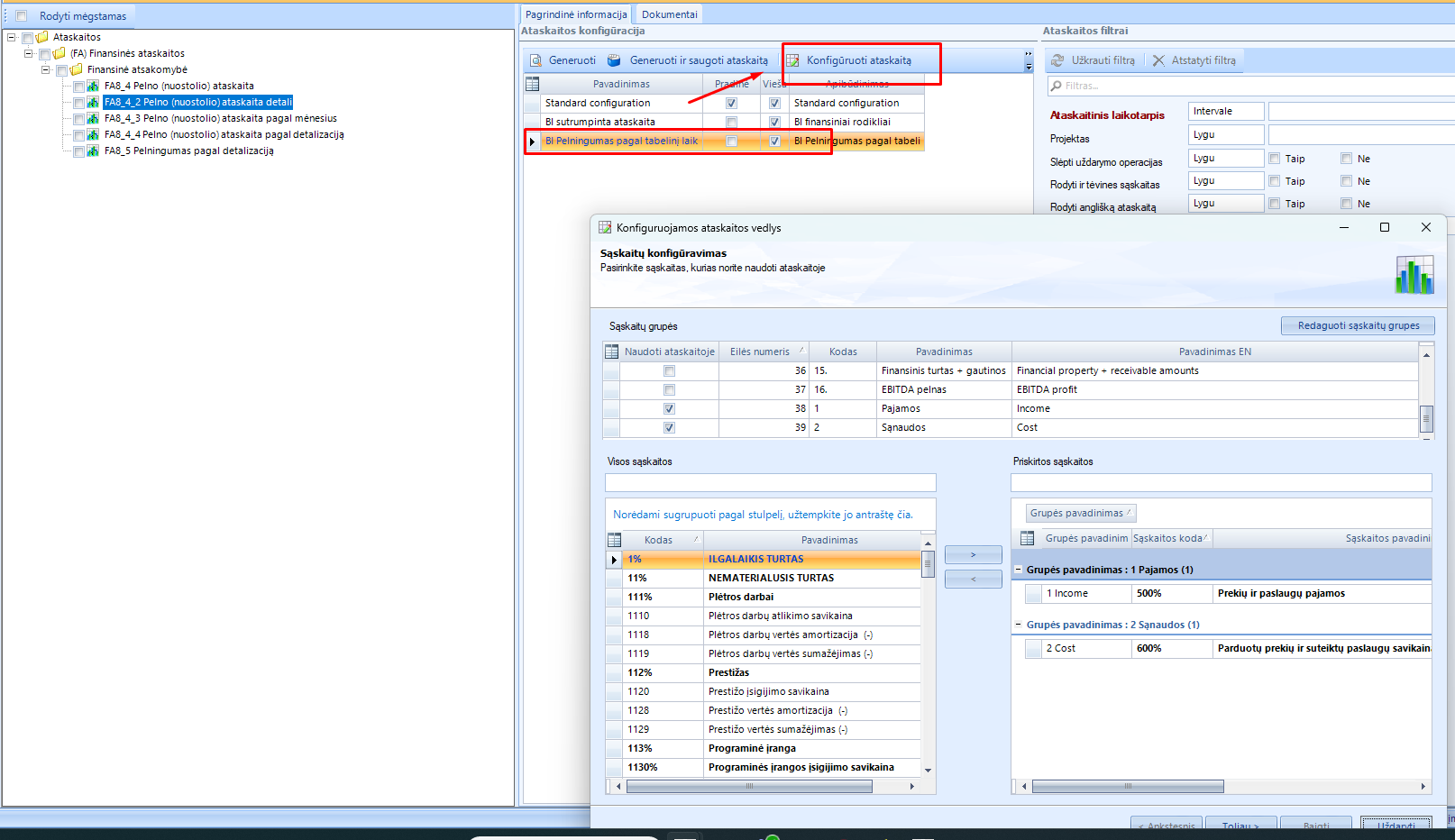The image size is (1455, 840).
Task: Click the move-left arrow button between account lists
Action: coord(973,580)
